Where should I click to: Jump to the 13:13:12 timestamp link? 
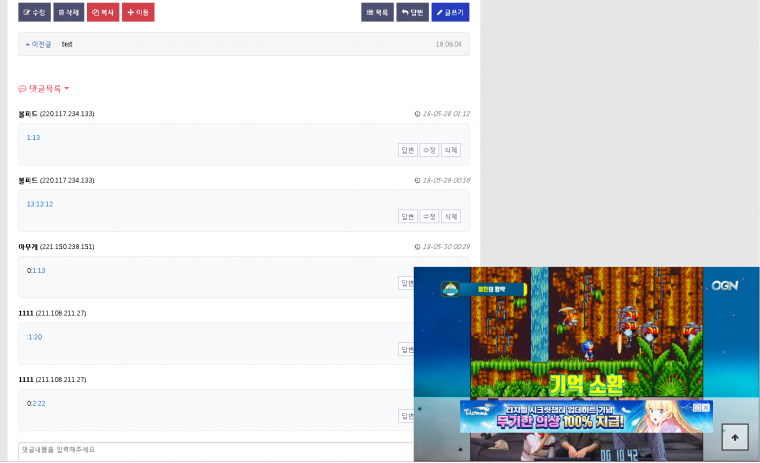coord(40,204)
